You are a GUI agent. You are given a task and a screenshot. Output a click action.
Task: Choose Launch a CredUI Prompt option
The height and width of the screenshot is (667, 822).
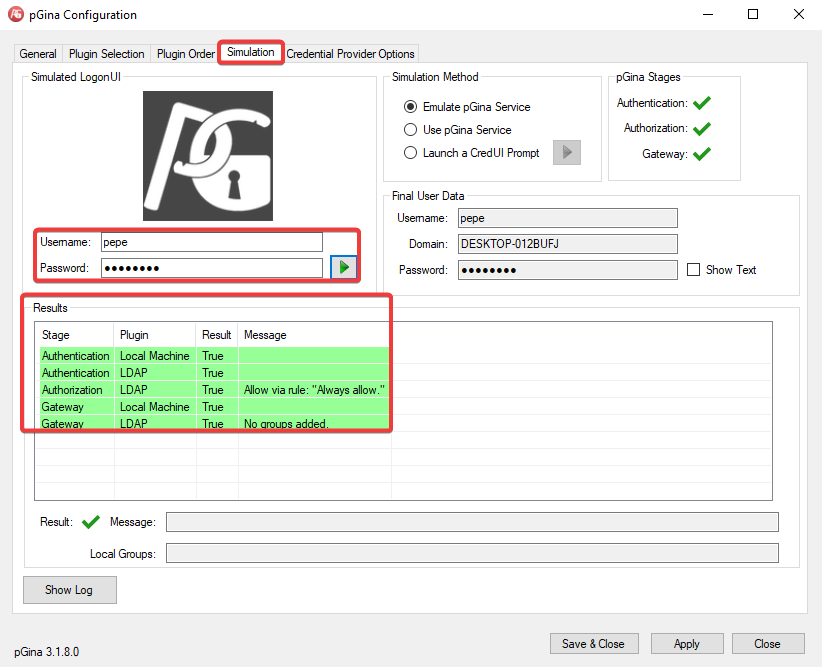410,153
